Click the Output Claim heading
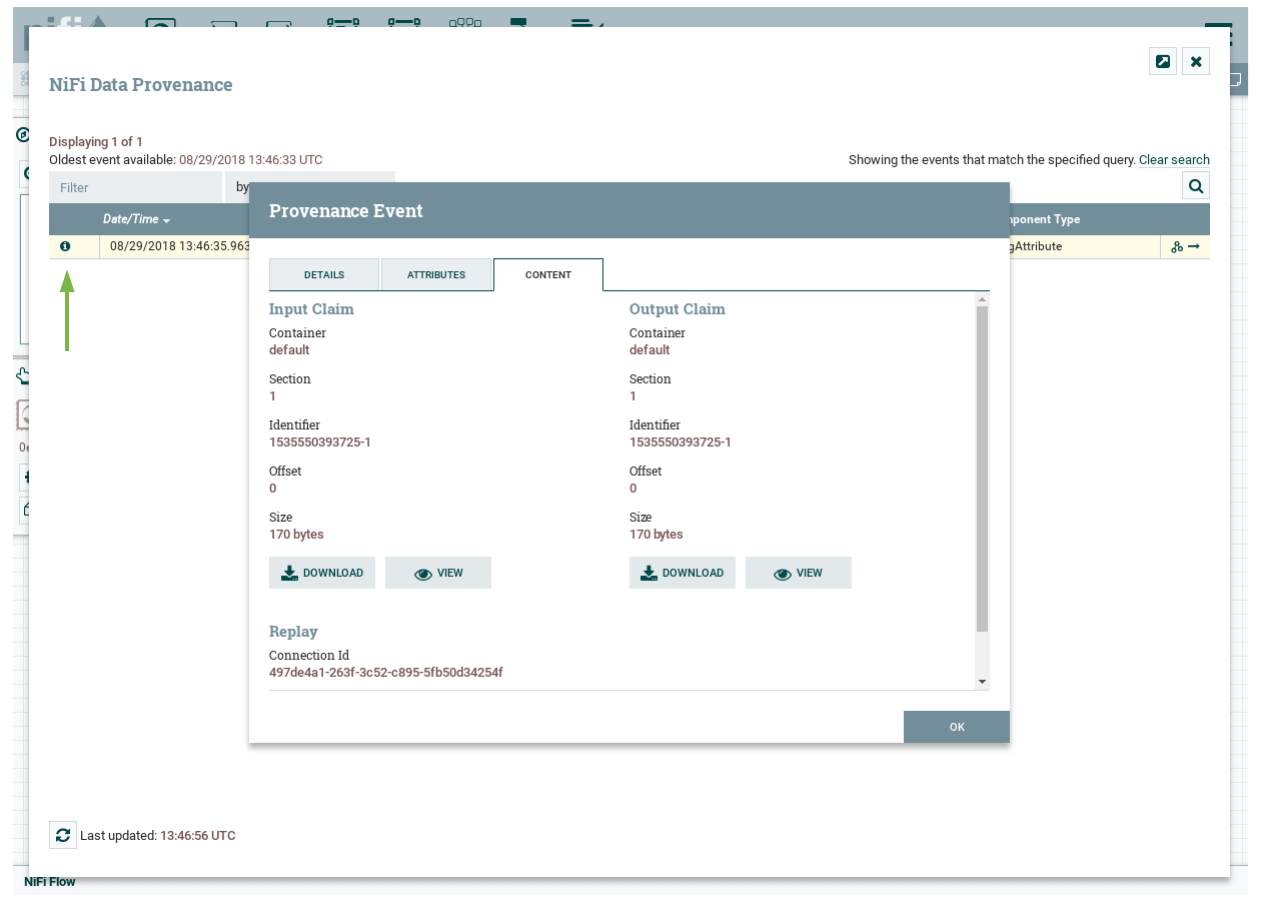This screenshot has height=913, width=1263. [x=677, y=309]
